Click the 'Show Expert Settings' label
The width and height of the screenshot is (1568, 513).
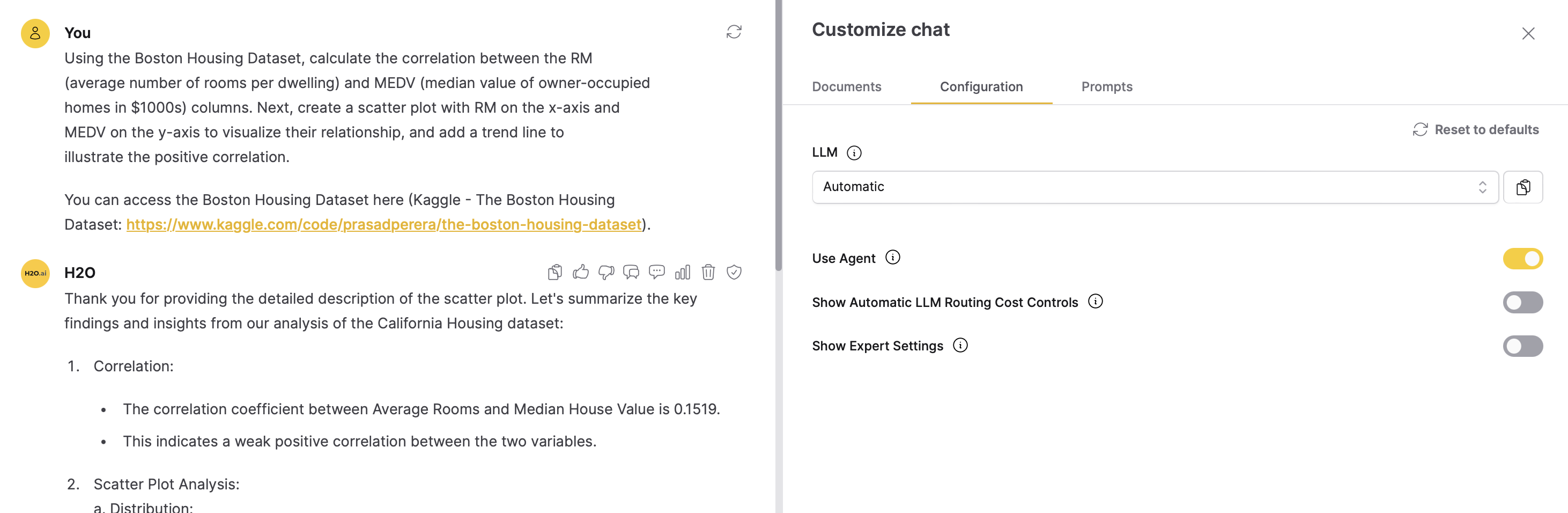(877, 346)
